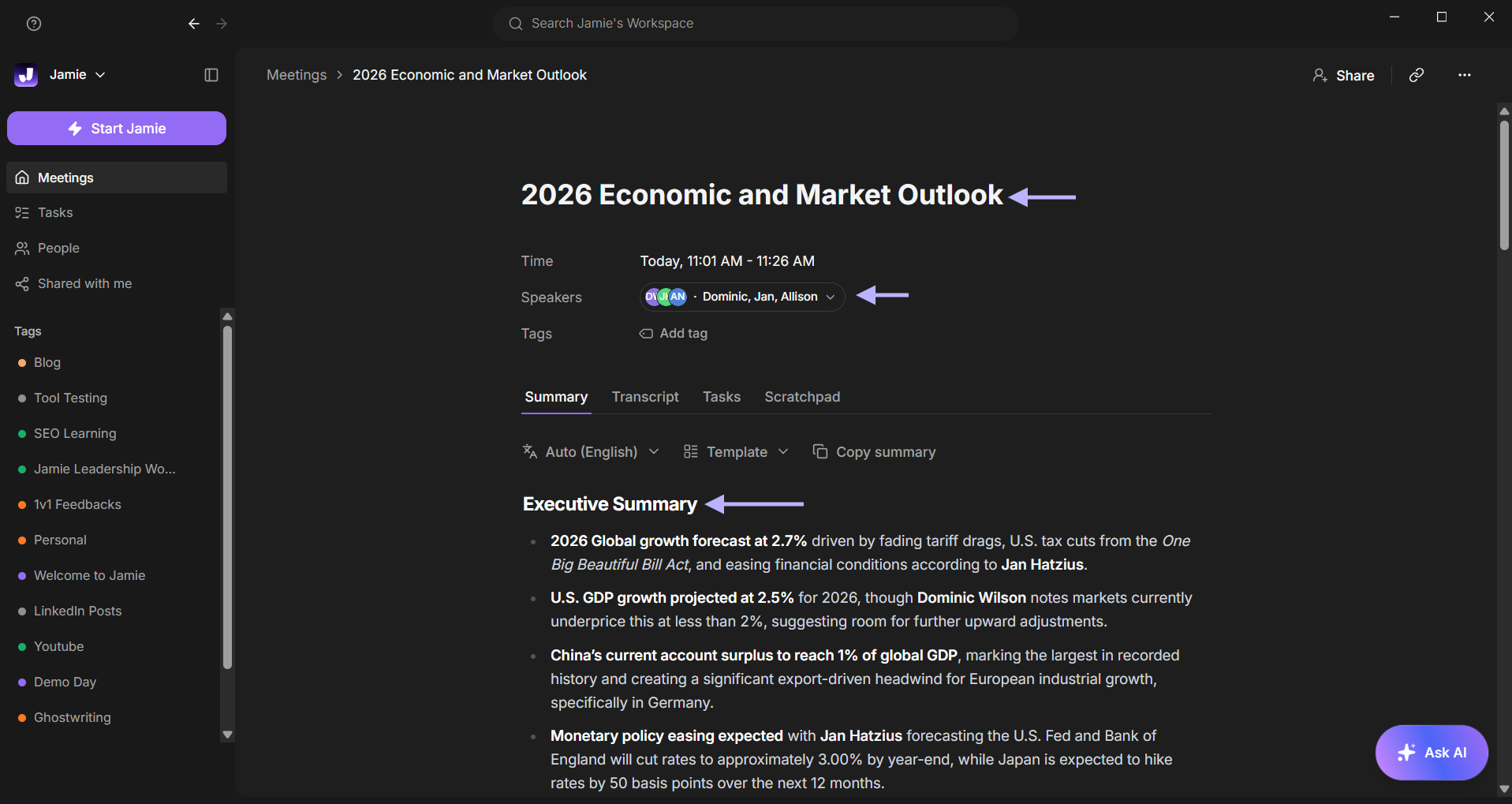Click the lightning bolt on Start Jamie
This screenshot has height=804, width=1512.
click(75, 129)
